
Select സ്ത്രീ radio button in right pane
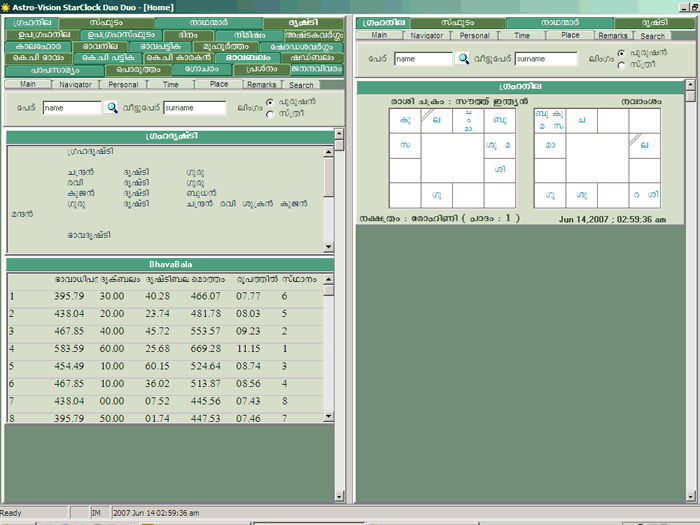click(621, 65)
